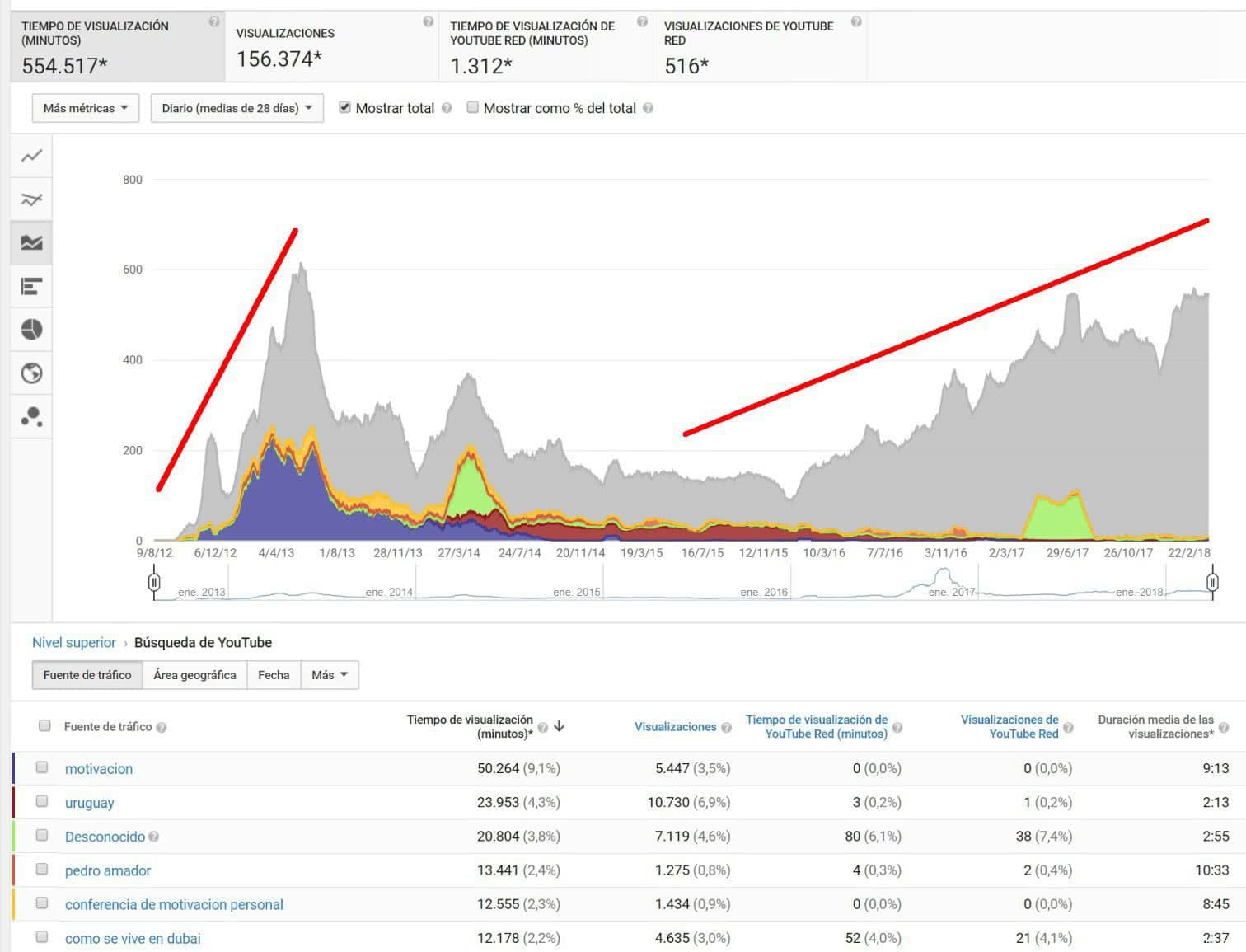
Task: Go back to Nivel superior breadcrumb
Action: coord(74,643)
